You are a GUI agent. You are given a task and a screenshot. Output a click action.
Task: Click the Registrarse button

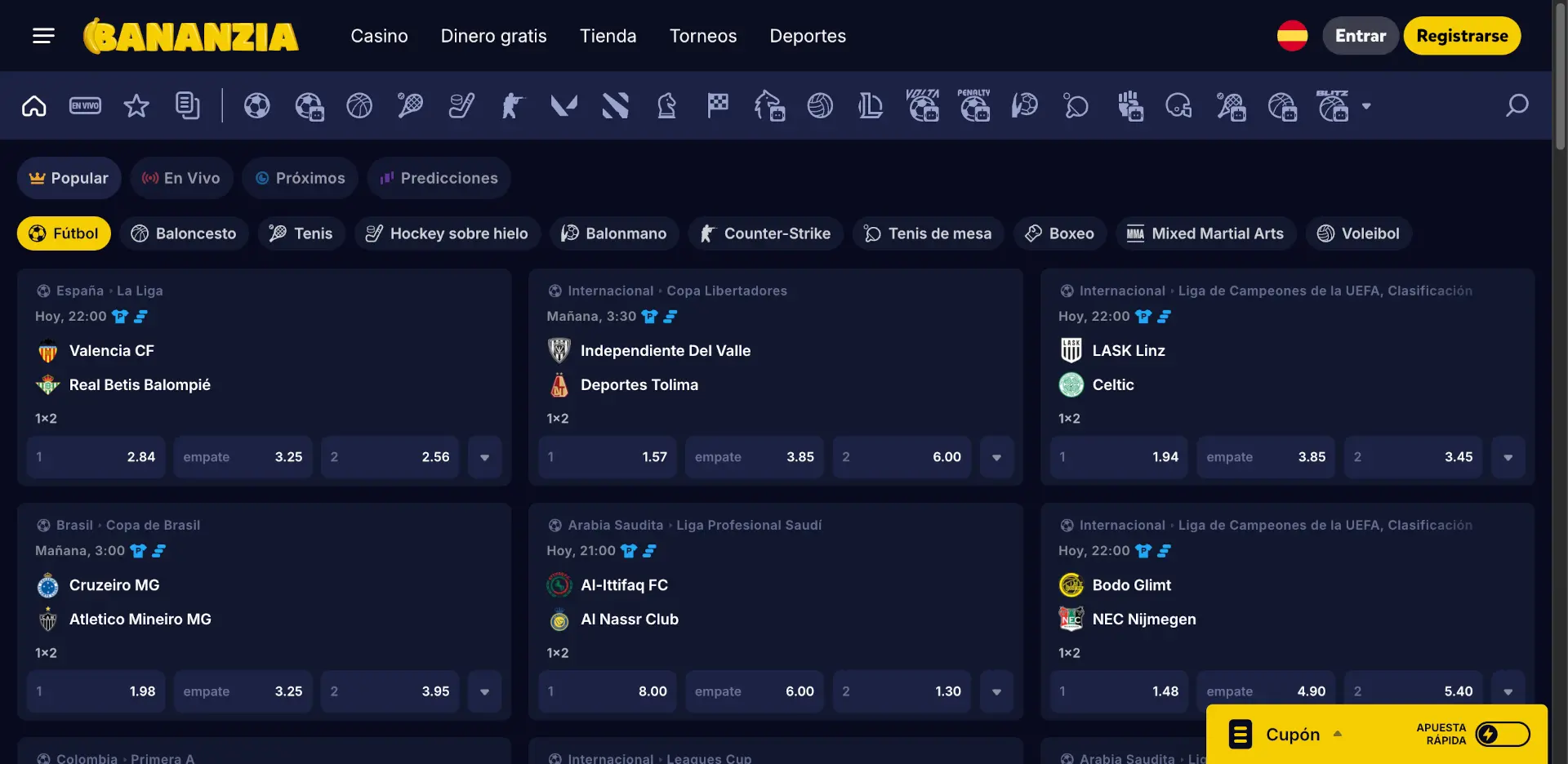tap(1462, 36)
